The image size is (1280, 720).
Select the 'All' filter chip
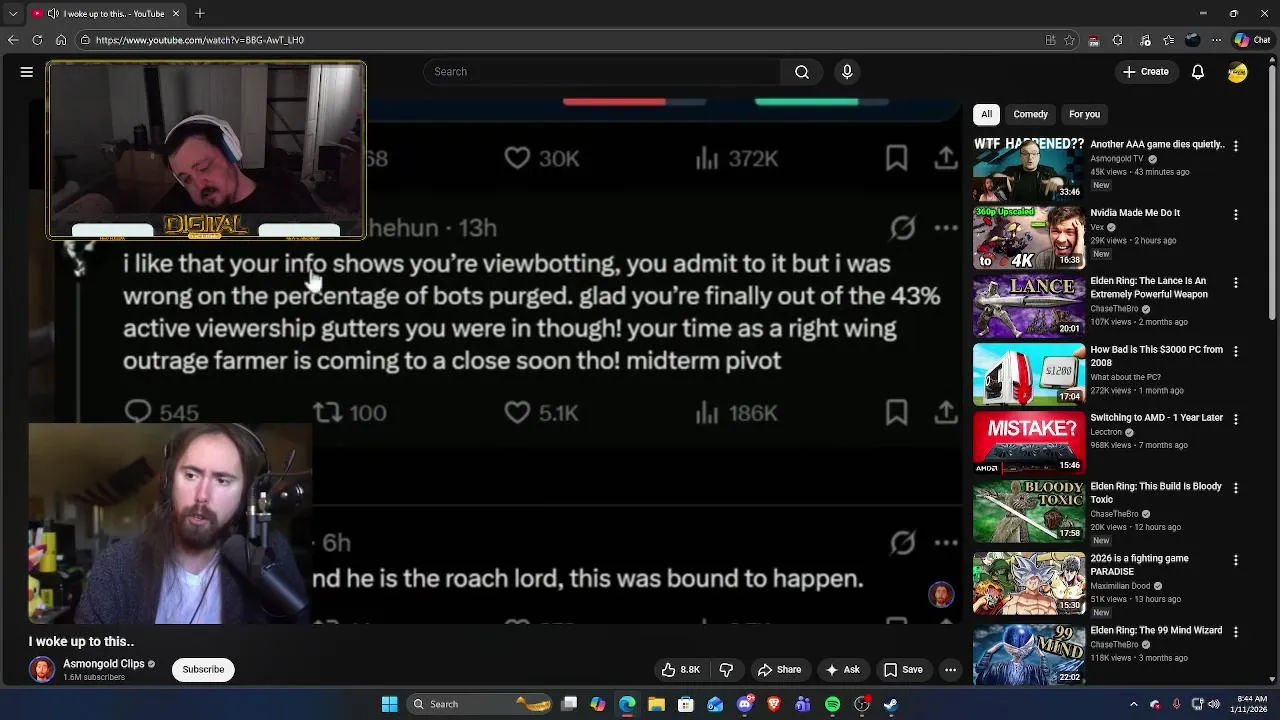[x=986, y=114]
